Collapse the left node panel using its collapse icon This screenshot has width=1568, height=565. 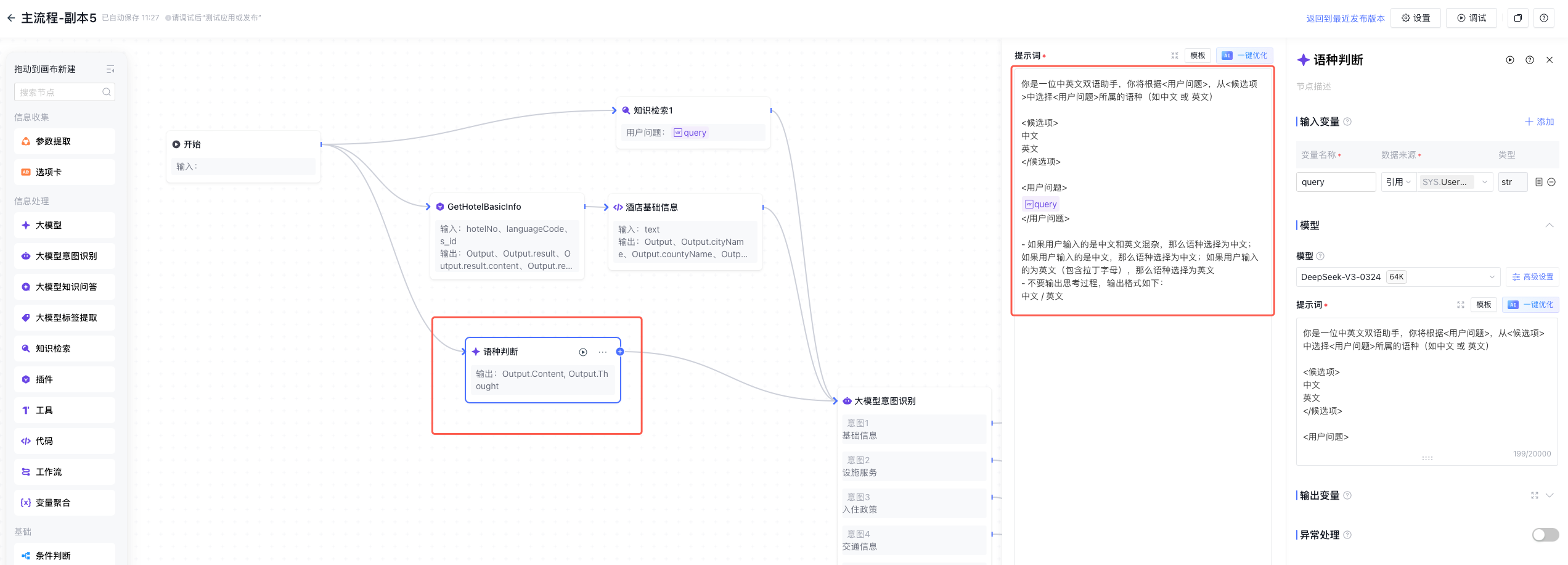click(110, 69)
